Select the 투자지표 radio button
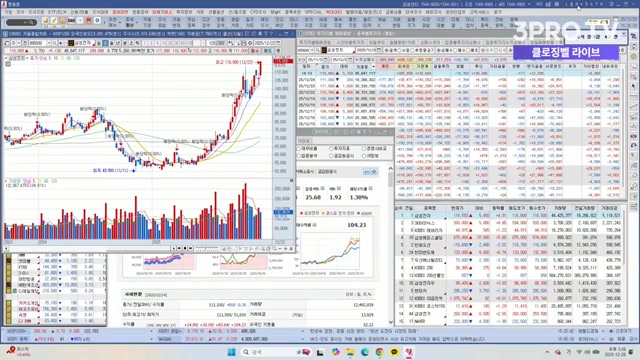The height and width of the screenshot is (360, 640). tap(331, 149)
